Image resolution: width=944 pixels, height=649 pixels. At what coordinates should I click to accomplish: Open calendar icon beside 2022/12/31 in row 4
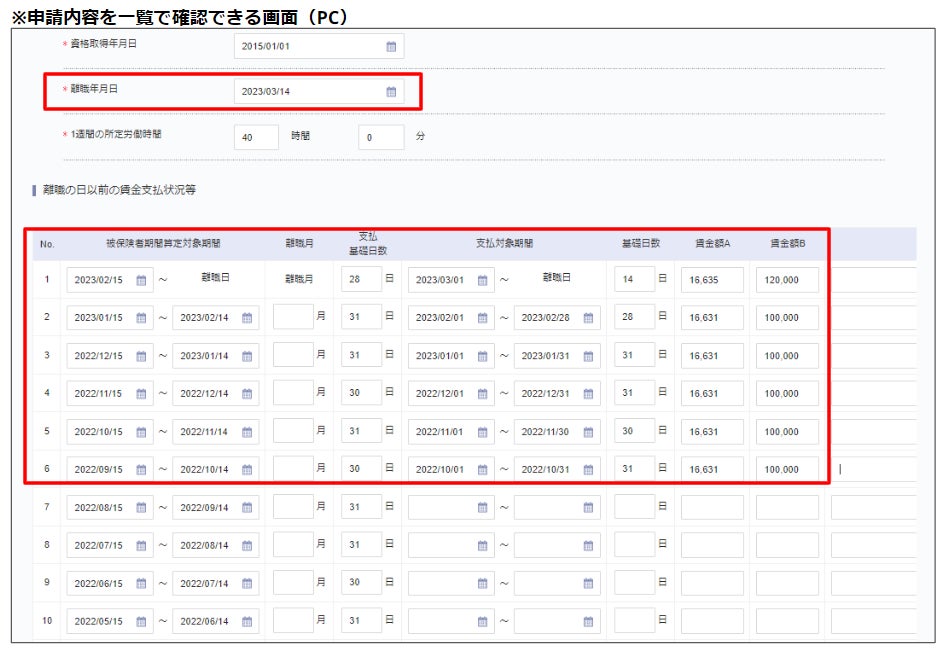pyautogui.click(x=589, y=394)
